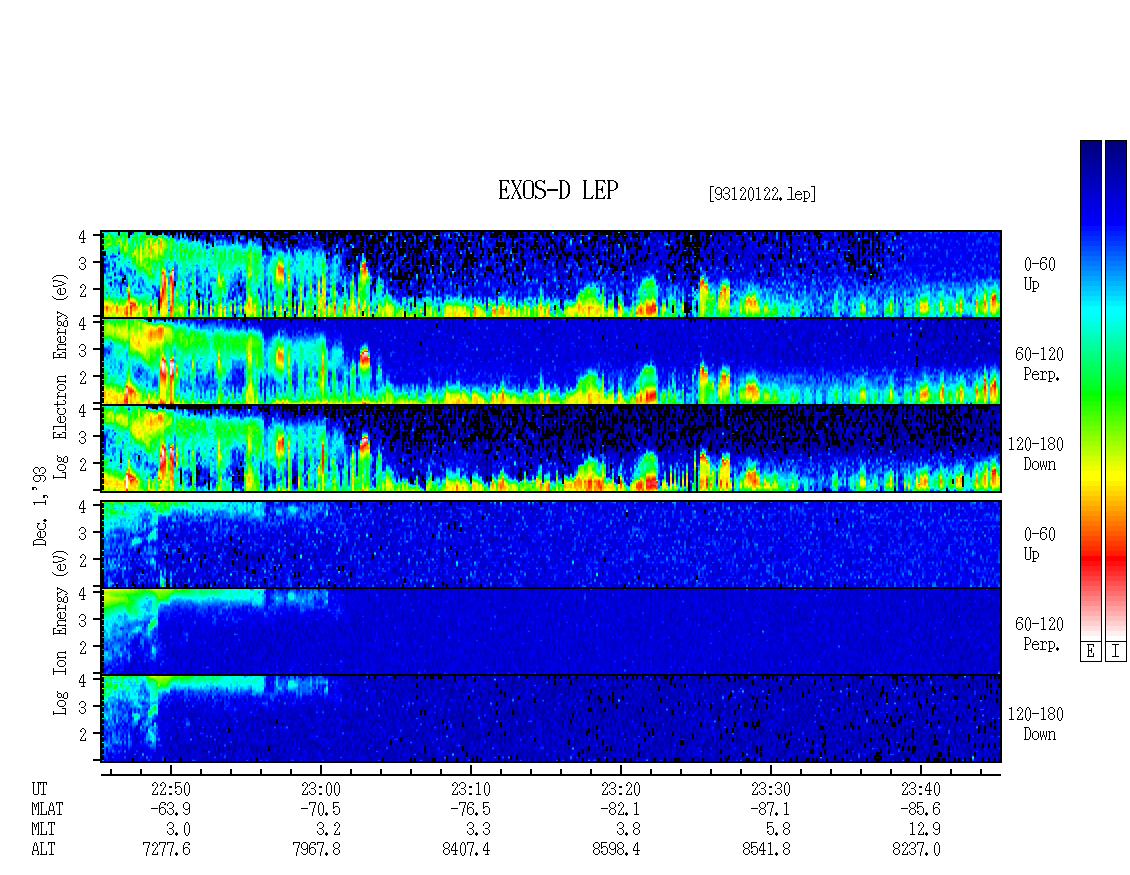Click the MLAT value -85.6
The height and width of the screenshot is (875, 1130).
(920, 809)
